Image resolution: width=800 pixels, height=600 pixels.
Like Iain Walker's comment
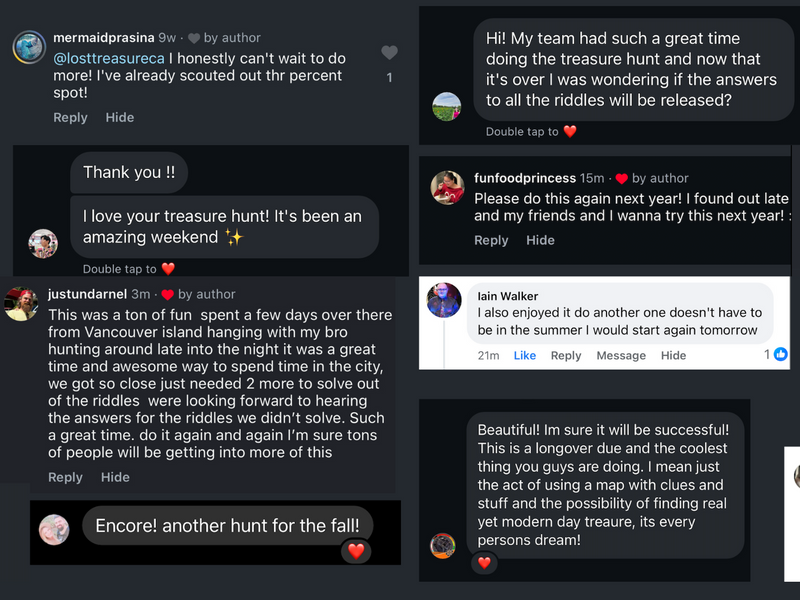[525, 356]
